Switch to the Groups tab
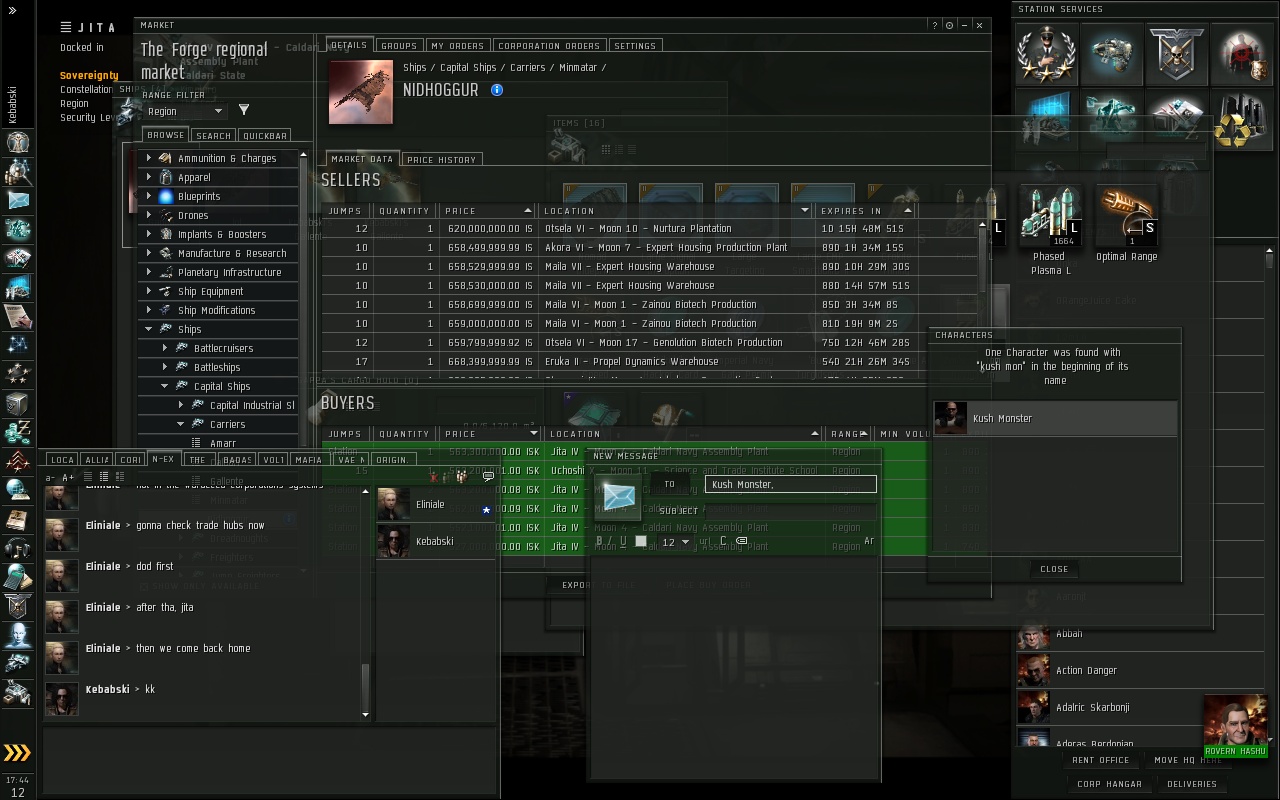 [399, 46]
